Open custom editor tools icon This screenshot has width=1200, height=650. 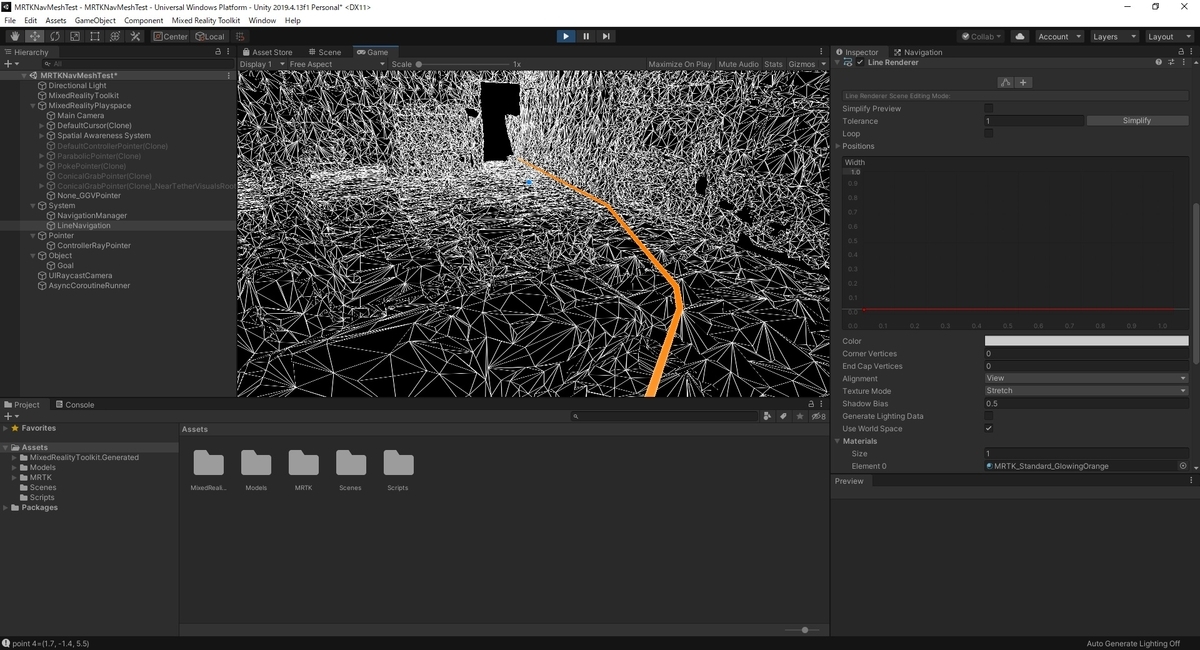[x=135, y=36]
